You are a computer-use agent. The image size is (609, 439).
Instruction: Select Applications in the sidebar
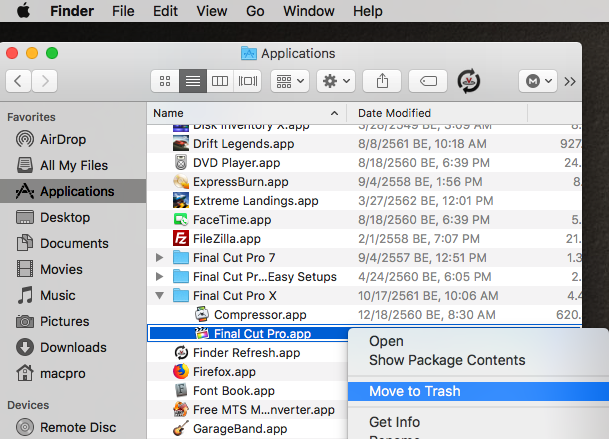pos(73,191)
